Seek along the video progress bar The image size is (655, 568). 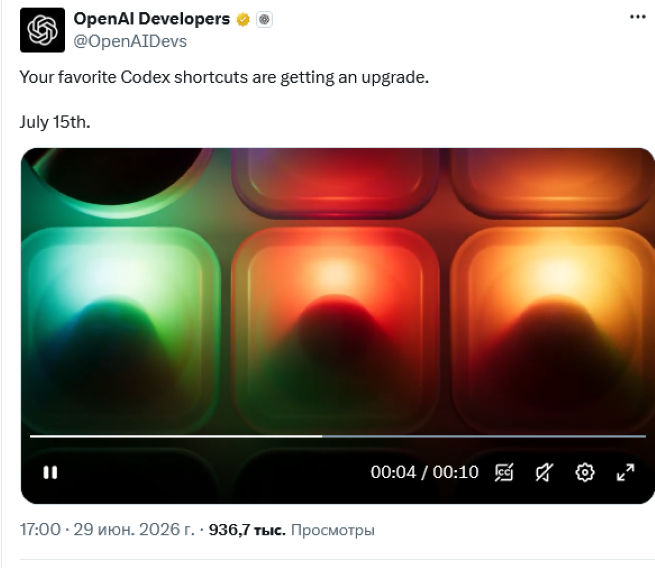338,436
